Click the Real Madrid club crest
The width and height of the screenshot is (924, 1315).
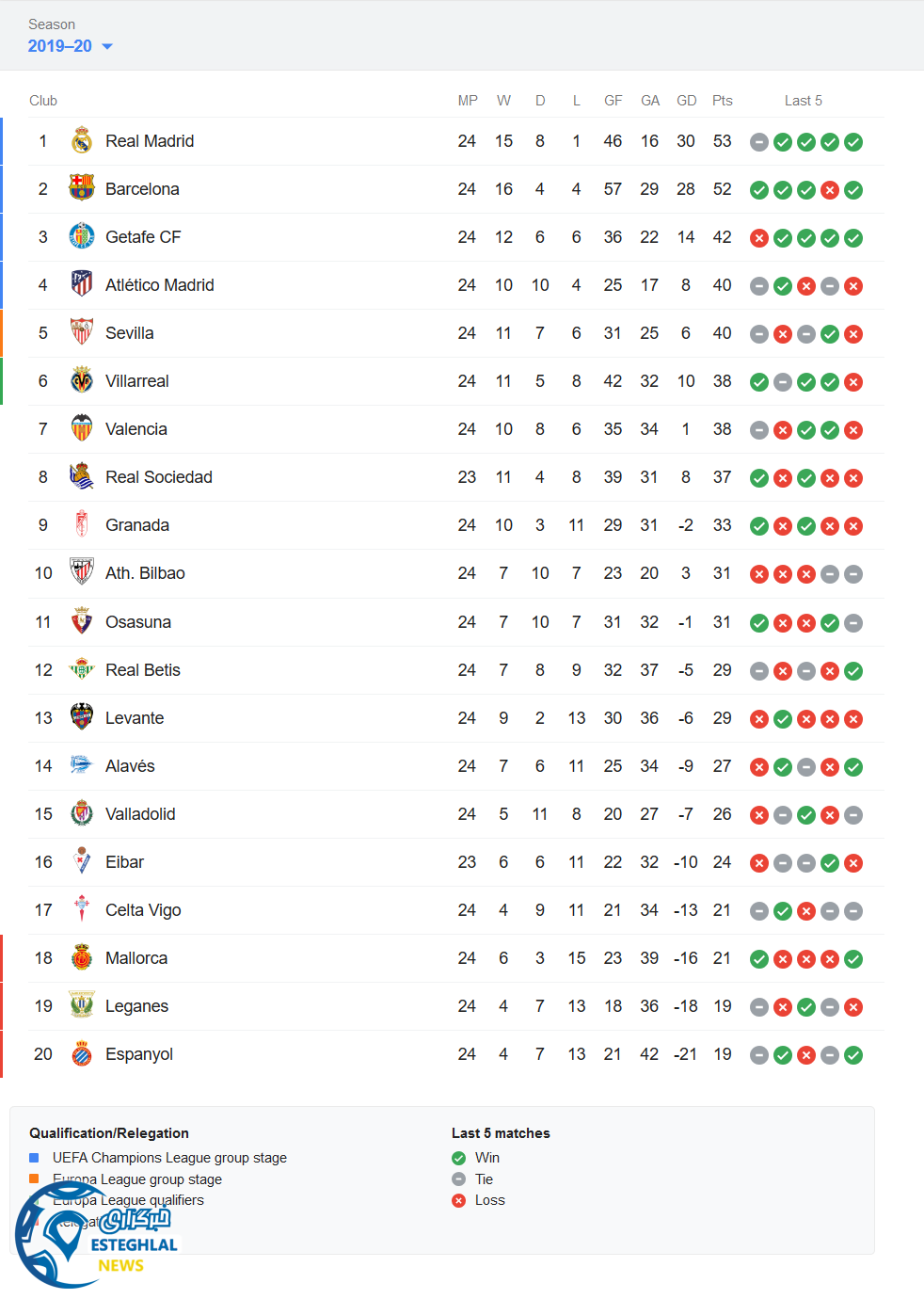pyautogui.click(x=82, y=141)
